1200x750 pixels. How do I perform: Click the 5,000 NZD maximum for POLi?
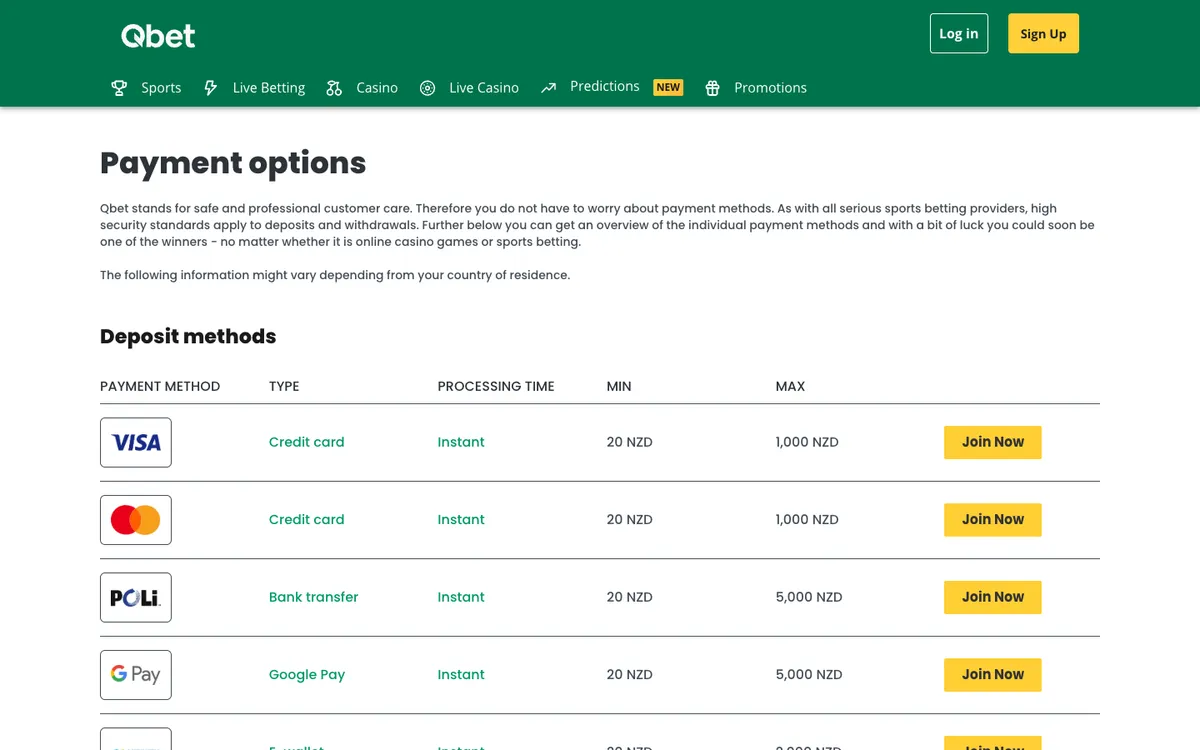(809, 597)
